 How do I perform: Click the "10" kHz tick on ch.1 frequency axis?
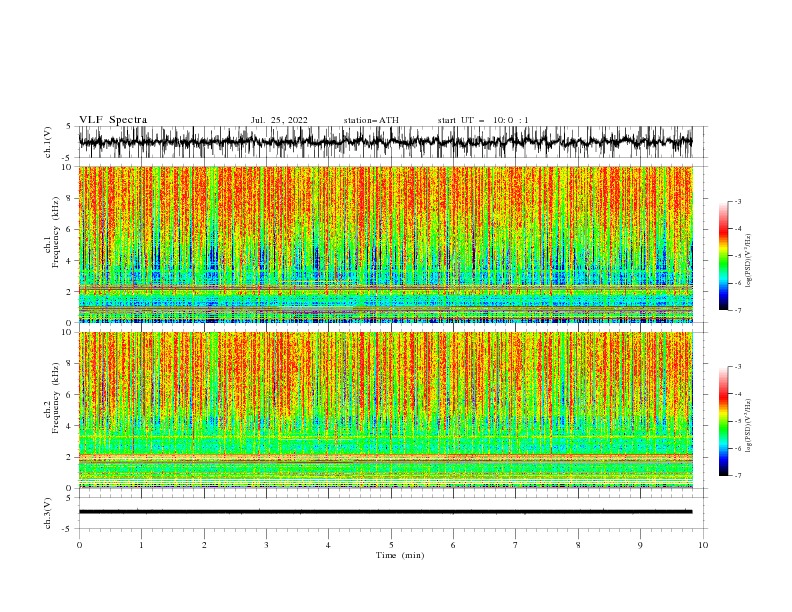[67, 167]
